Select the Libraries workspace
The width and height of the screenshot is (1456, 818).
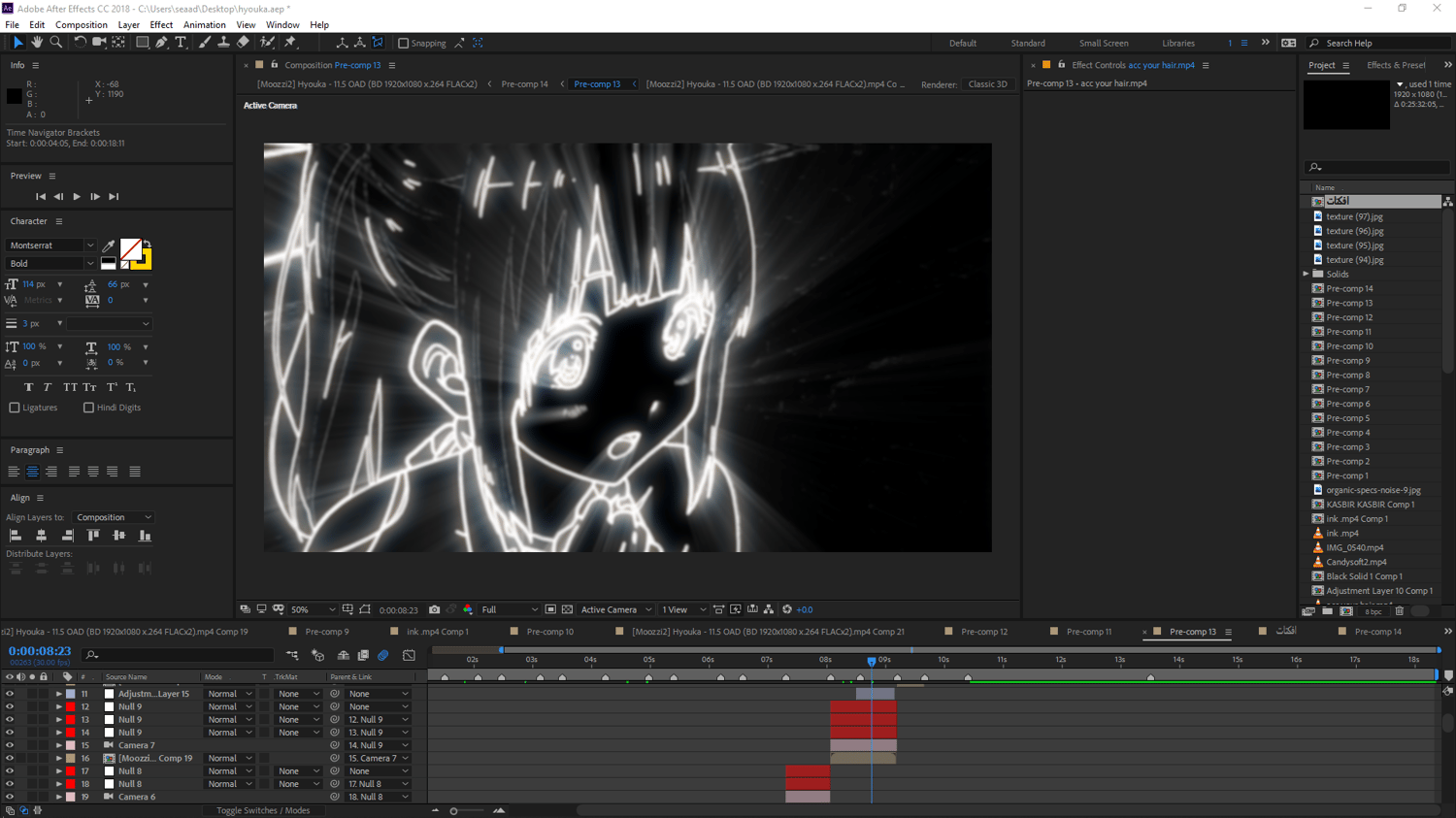1178,43
